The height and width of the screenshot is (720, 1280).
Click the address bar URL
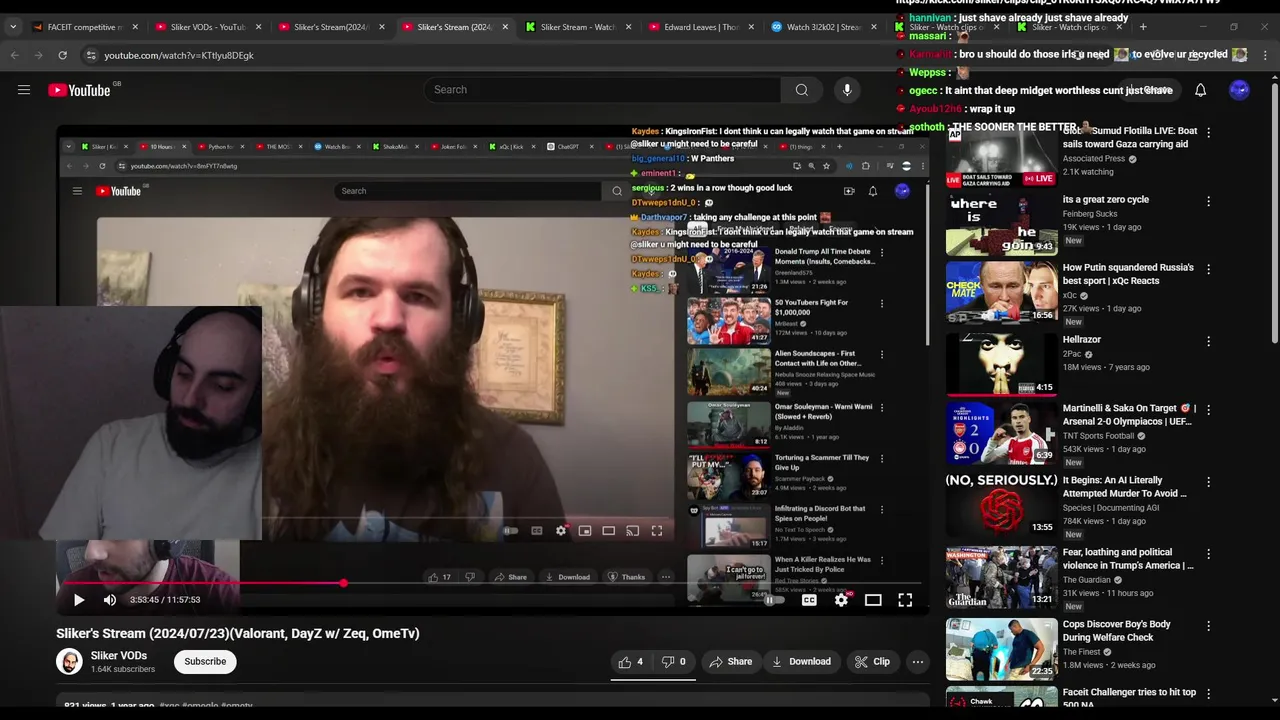179,55
